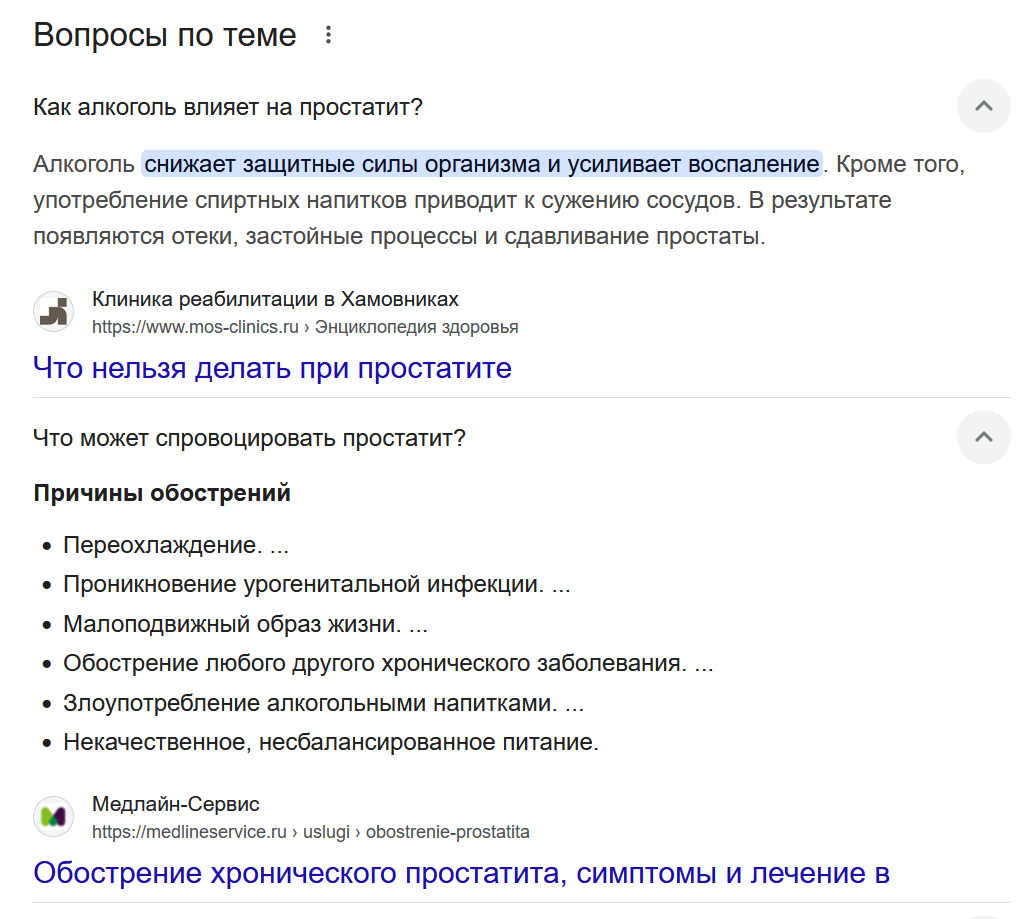Screen dimensions: 1036x919
Task: Click the Некачественное, несбалансированное питание list item
Action: coord(331,742)
